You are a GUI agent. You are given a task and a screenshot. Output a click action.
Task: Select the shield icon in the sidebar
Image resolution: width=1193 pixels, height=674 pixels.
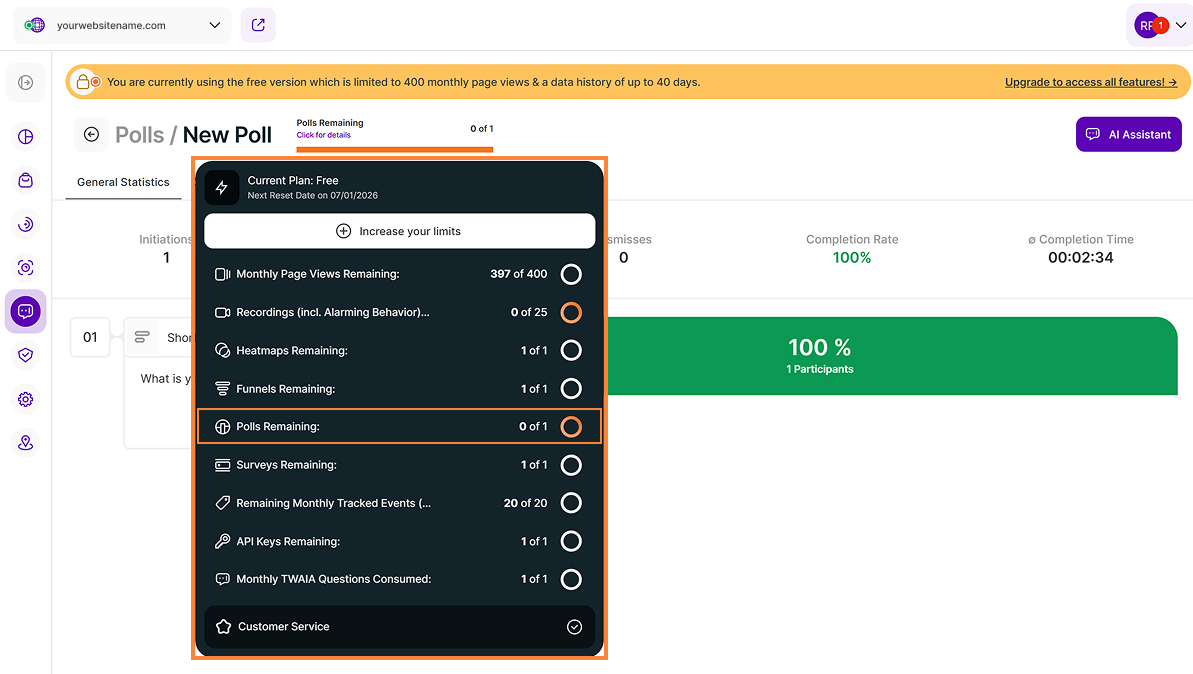point(25,355)
